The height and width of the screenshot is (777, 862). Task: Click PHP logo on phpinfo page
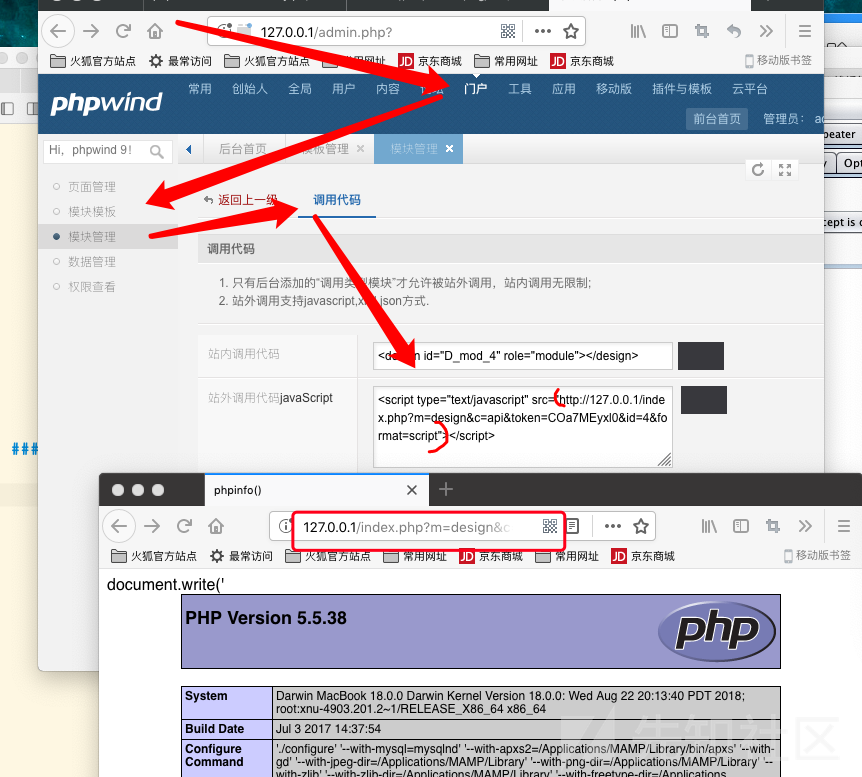[716, 631]
